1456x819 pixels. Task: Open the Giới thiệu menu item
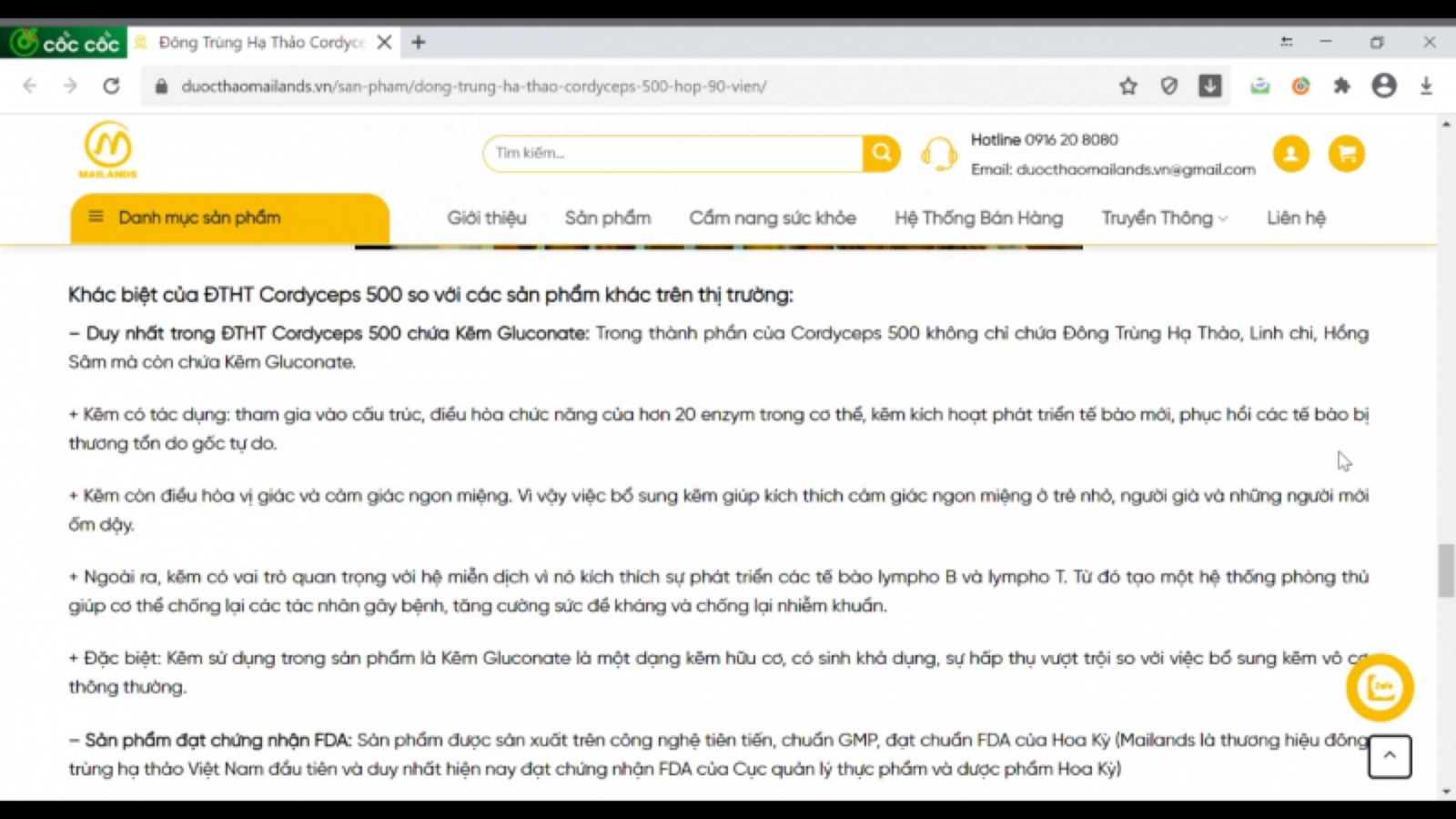(x=487, y=218)
